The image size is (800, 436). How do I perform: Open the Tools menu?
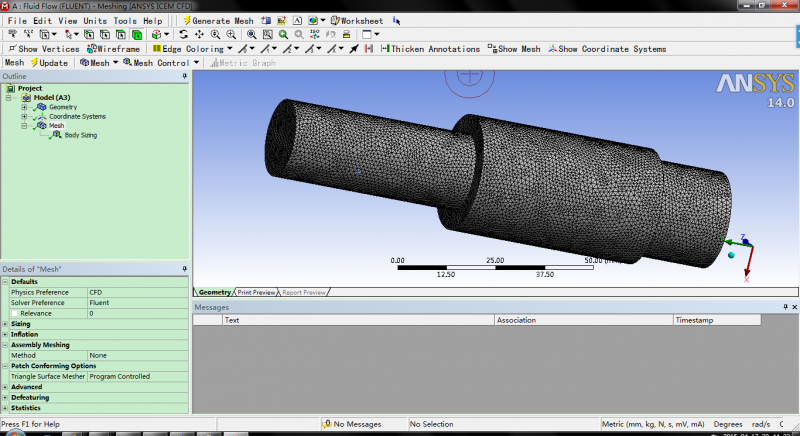pyautogui.click(x=125, y=20)
